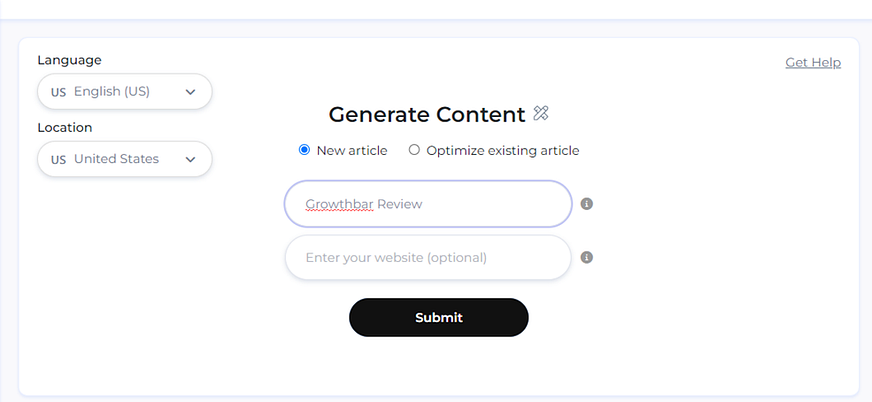Focus the Growthbar Review keyword input field

pos(428,204)
